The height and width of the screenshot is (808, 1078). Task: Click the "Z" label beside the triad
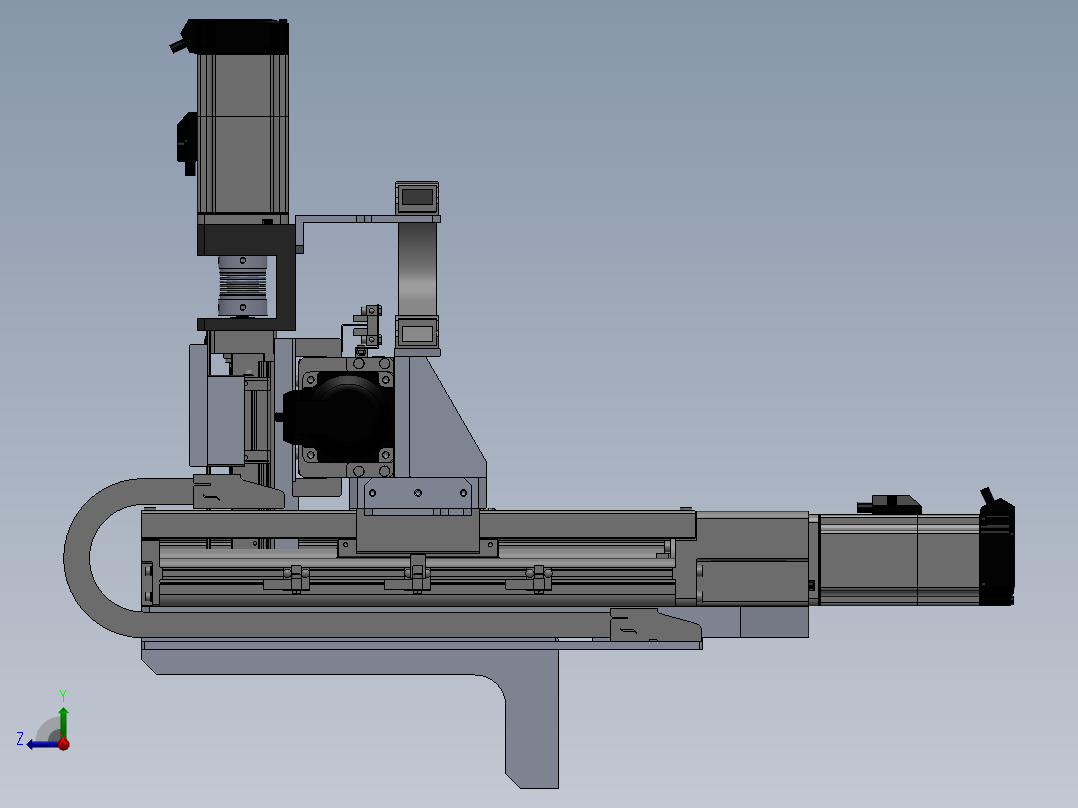pos(20,739)
